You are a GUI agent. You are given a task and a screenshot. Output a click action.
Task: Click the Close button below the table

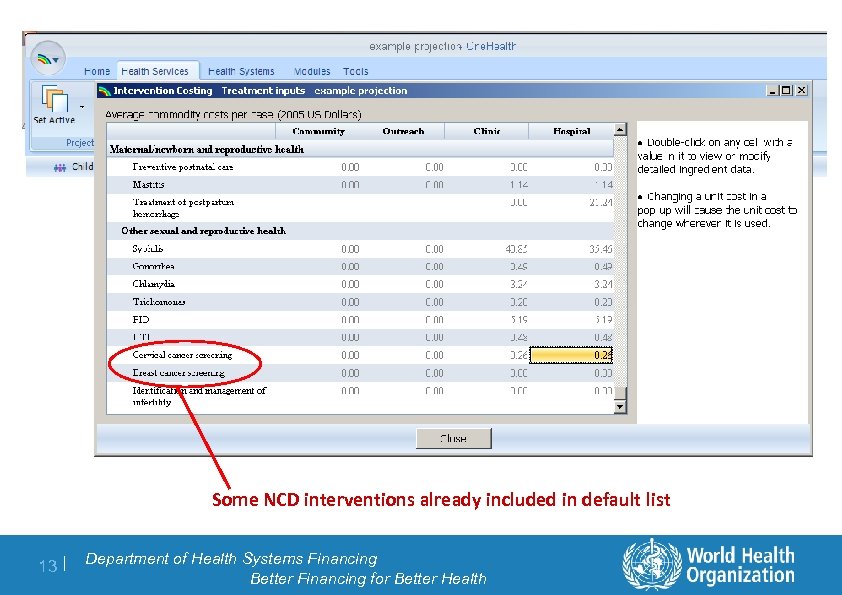tap(453, 438)
